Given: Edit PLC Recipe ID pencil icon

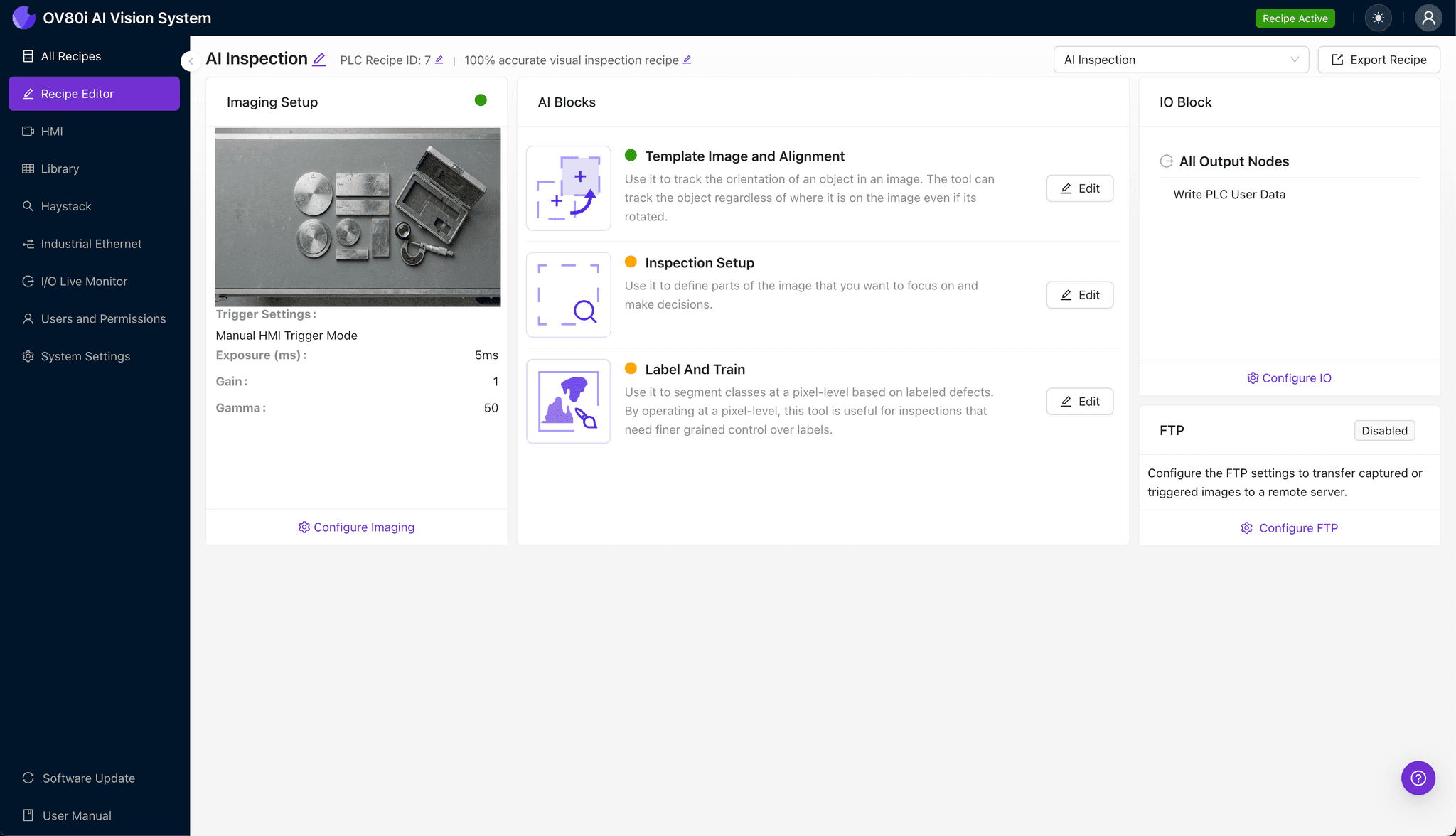Looking at the screenshot, I should pos(439,60).
